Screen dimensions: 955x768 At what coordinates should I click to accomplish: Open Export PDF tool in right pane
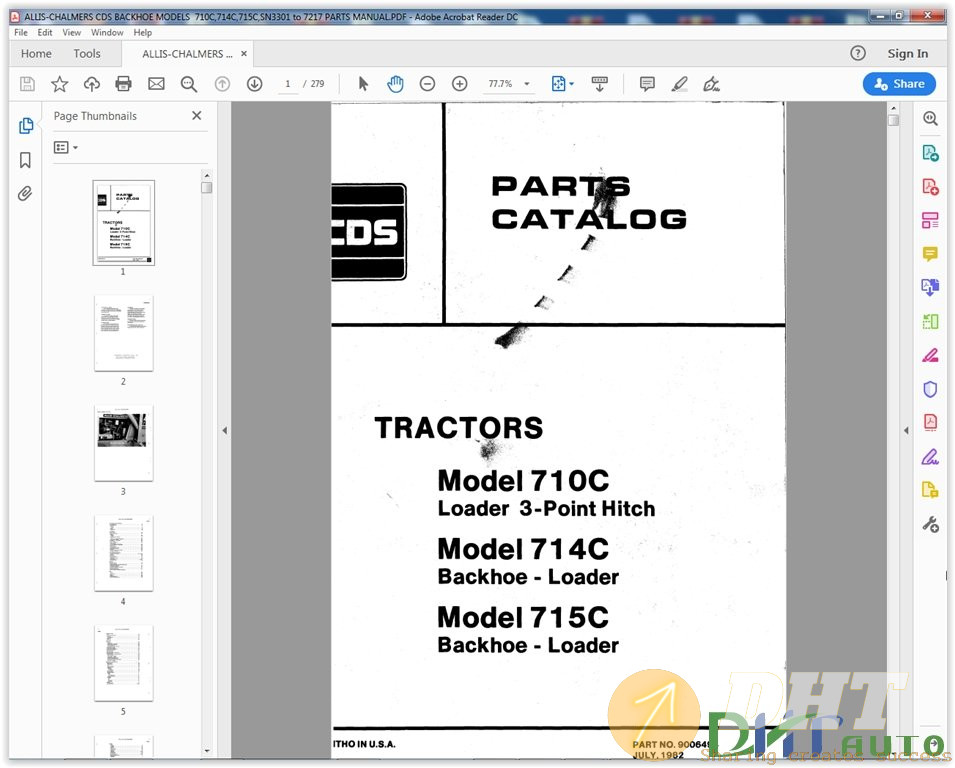pos(930,153)
